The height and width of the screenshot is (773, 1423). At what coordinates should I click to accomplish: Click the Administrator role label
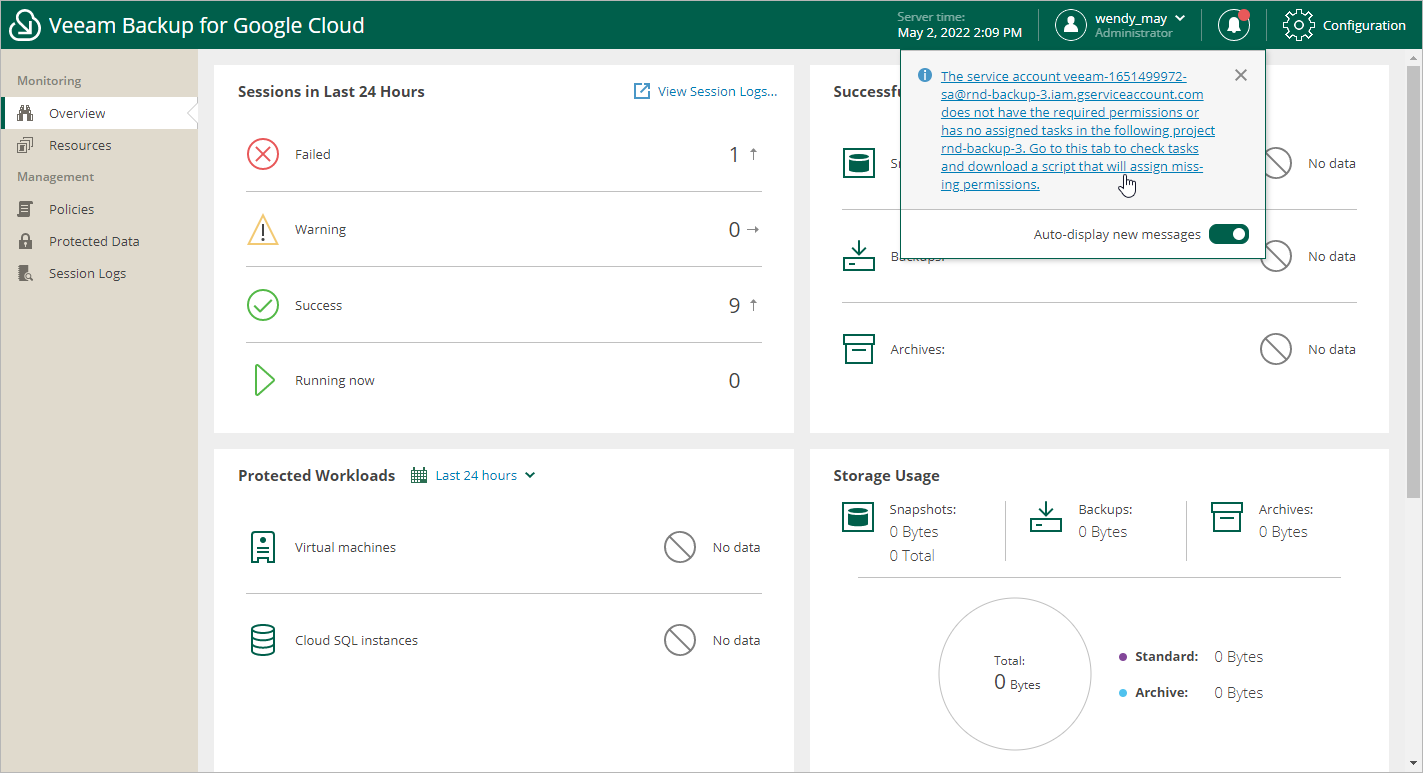[1134, 33]
